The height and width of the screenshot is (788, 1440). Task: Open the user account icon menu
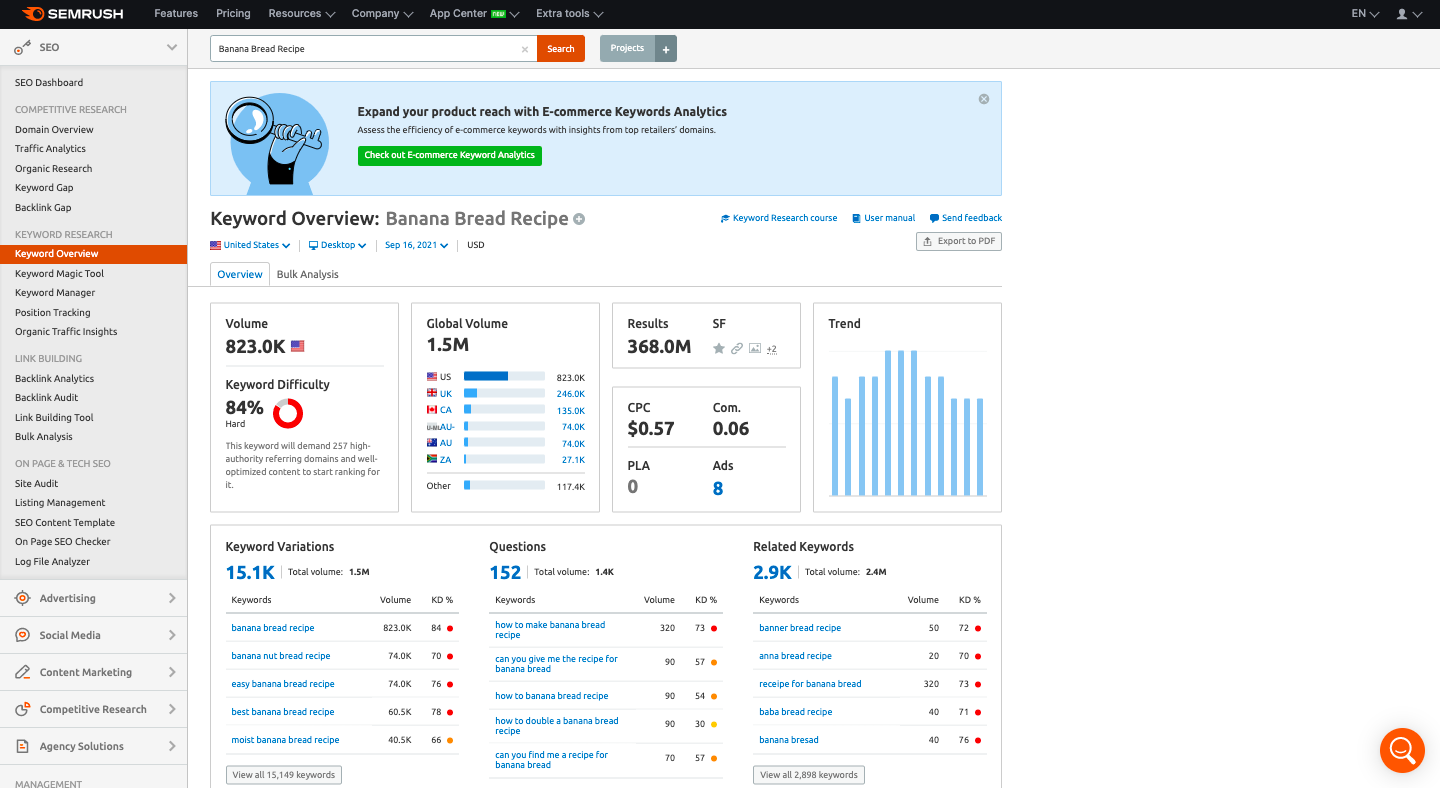[x=1408, y=14]
